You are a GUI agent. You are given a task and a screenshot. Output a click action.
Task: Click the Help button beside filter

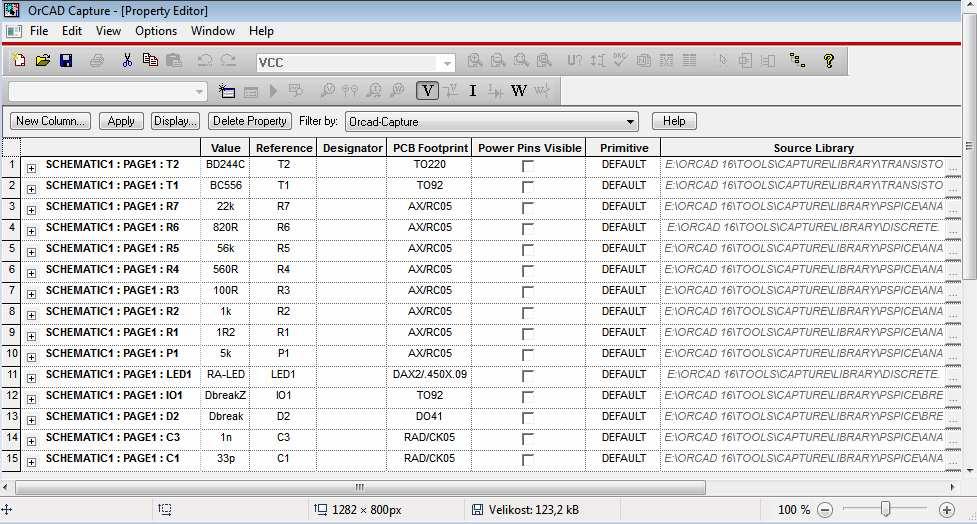(x=674, y=121)
